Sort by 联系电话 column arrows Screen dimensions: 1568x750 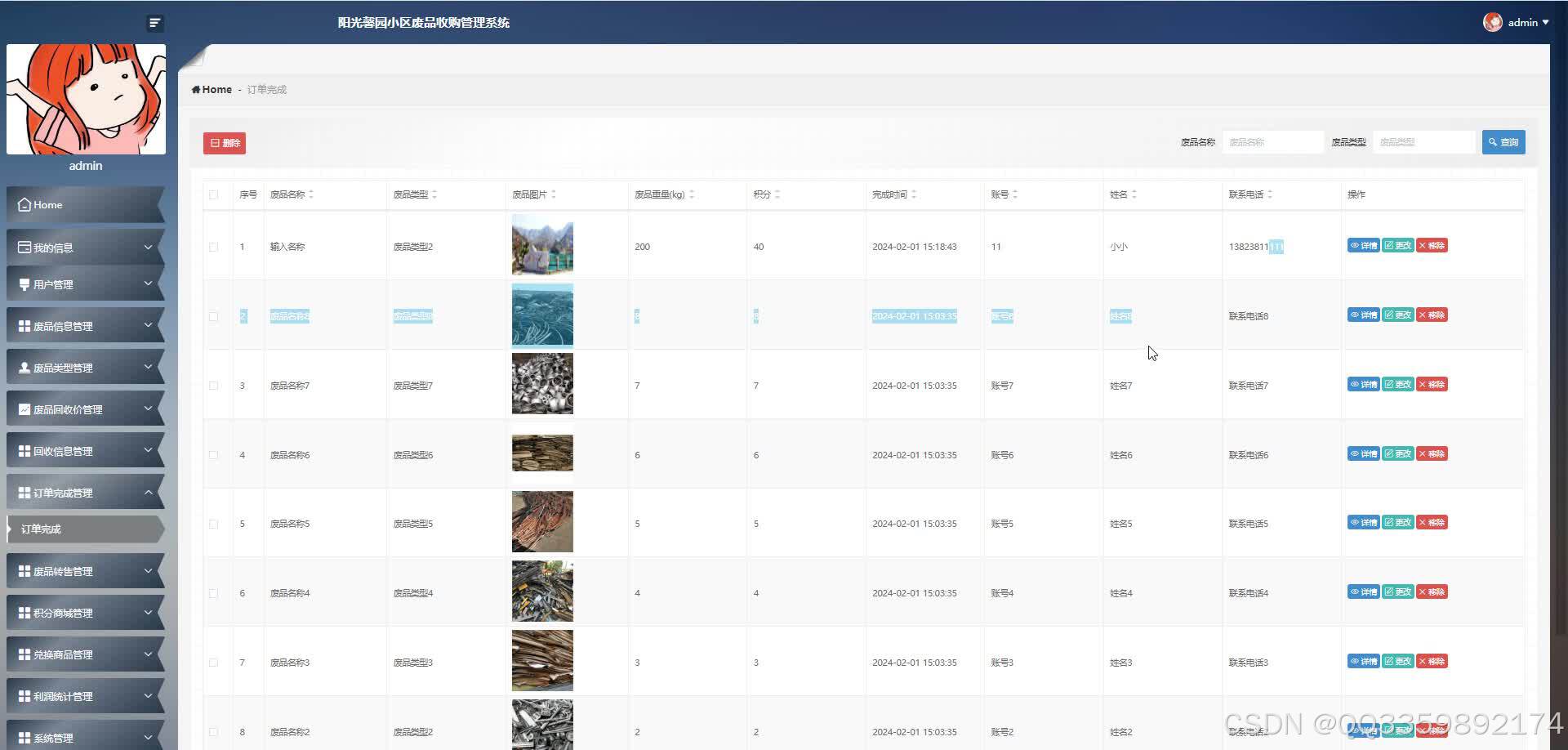(x=1270, y=194)
